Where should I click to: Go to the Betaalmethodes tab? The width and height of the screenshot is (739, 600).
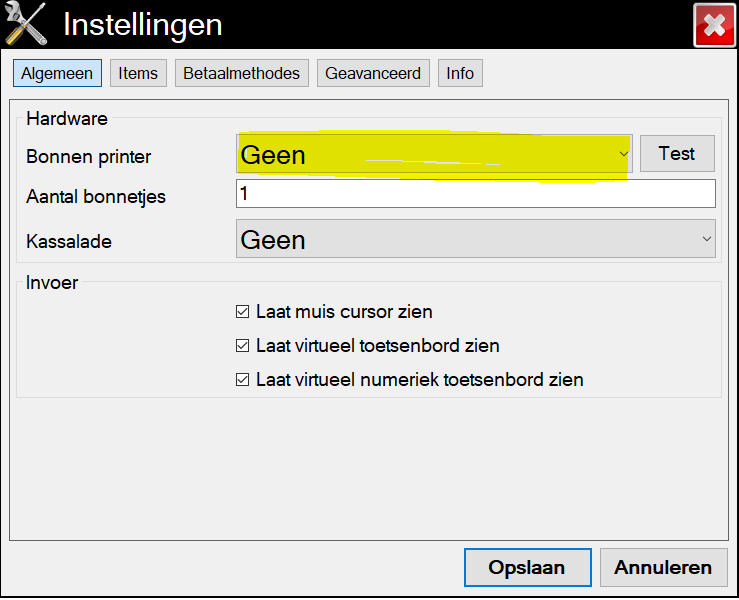(242, 73)
